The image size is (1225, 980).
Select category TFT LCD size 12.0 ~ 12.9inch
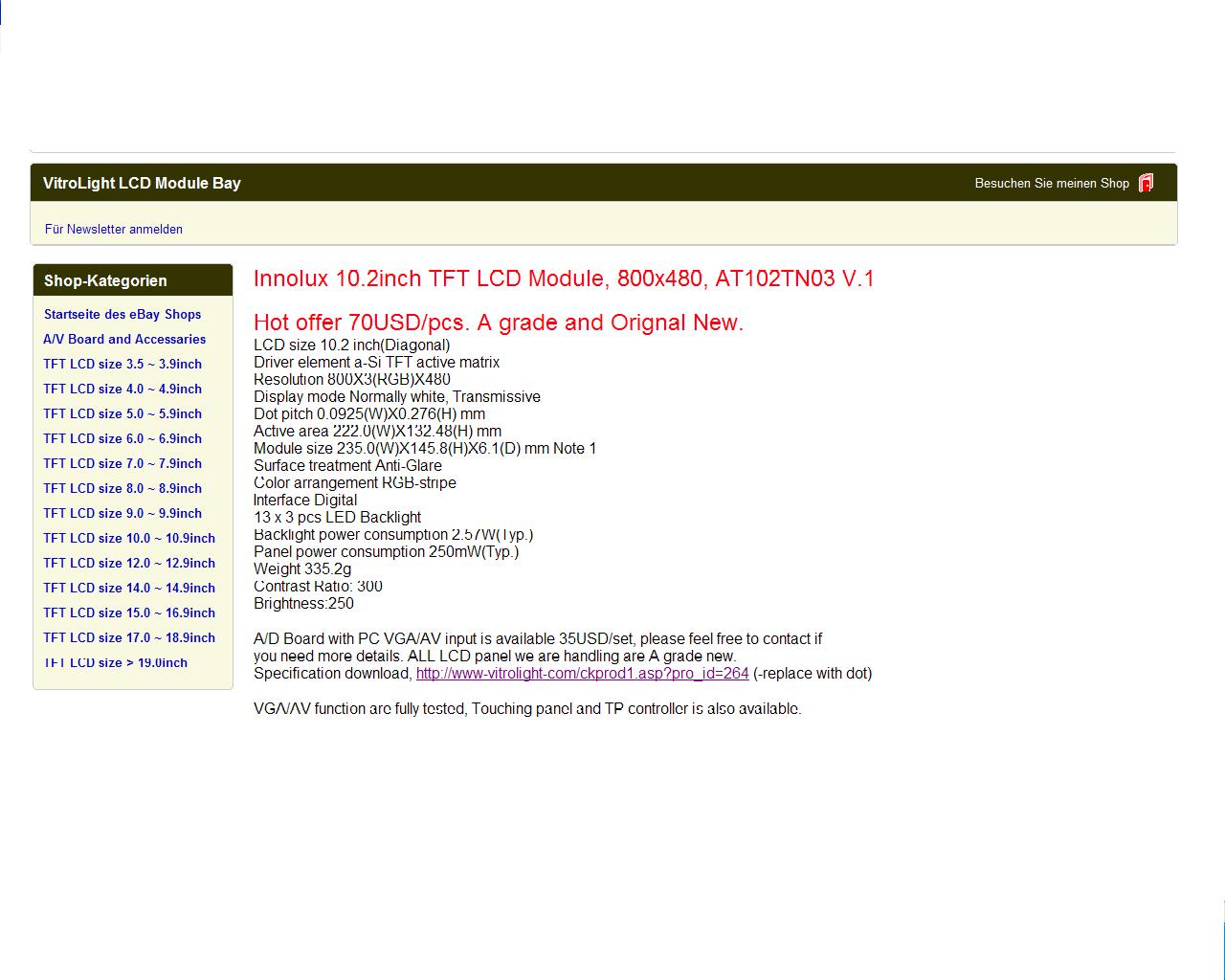(129, 563)
